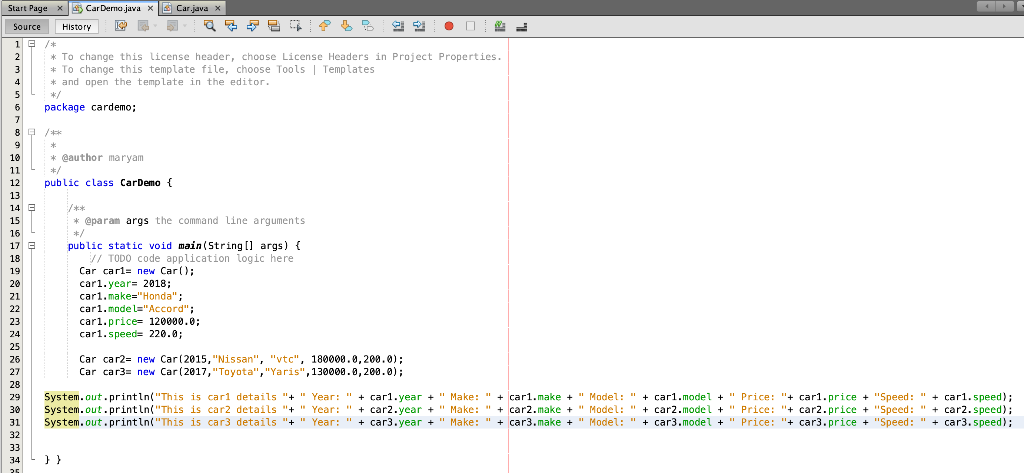Click '@author maryam' comment text

coord(103,157)
